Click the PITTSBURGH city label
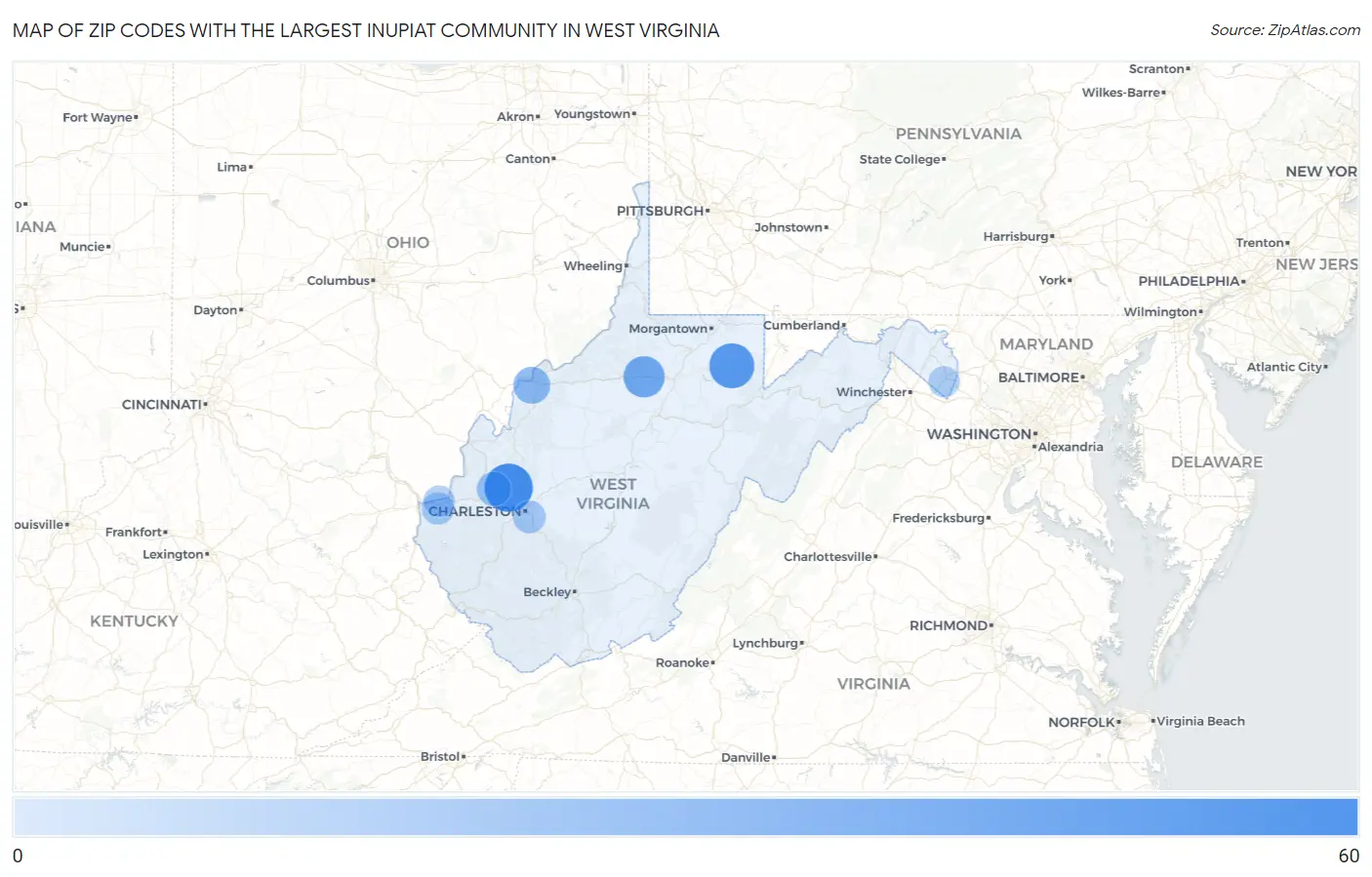This screenshot has width=1372, height=877. pyautogui.click(x=661, y=211)
